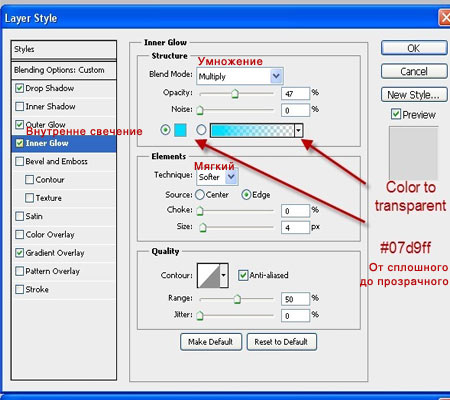Click the Size pixel input field
This screenshot has height=400, width=450.
tap(295, 228)
